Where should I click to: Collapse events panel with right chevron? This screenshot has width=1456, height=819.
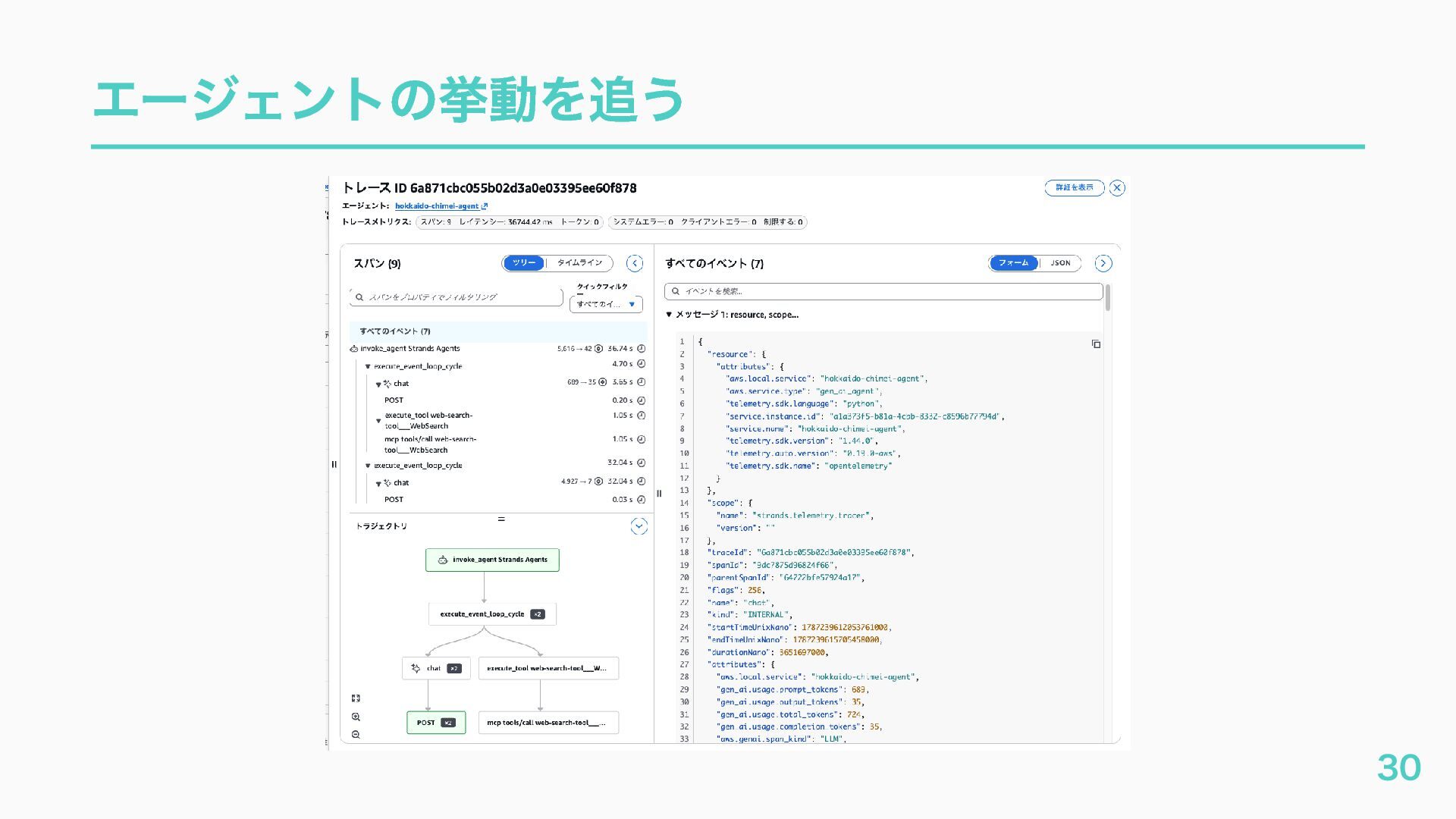pyautogui.click(x=1103, y=263)
